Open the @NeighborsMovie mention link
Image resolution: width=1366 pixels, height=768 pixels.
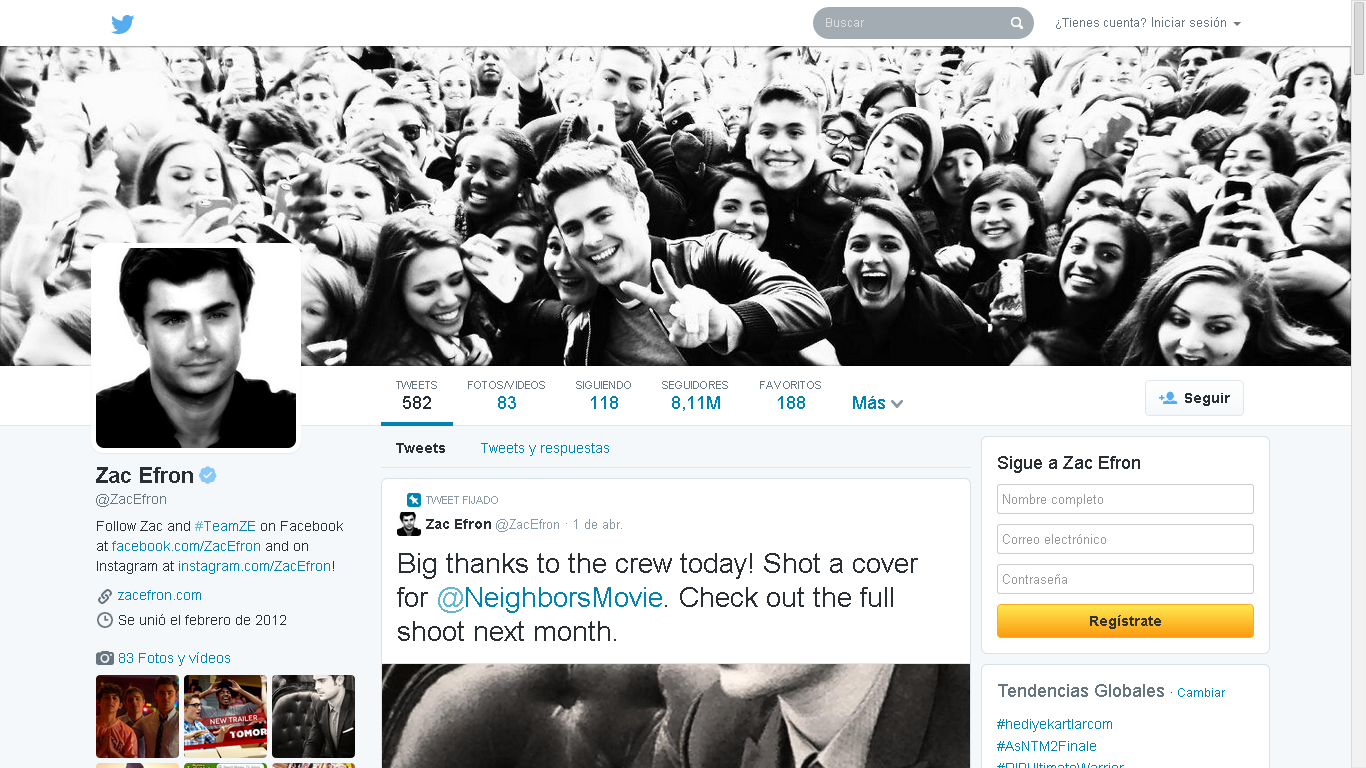550,598
